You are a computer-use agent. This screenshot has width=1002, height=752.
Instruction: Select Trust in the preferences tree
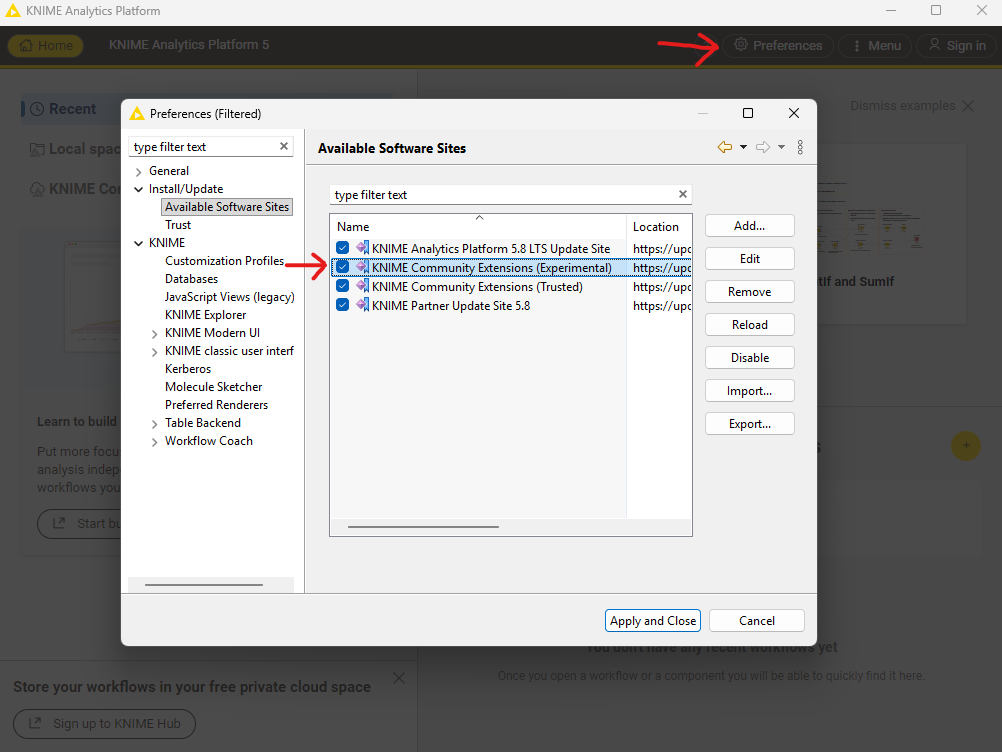tap(178, 225)
